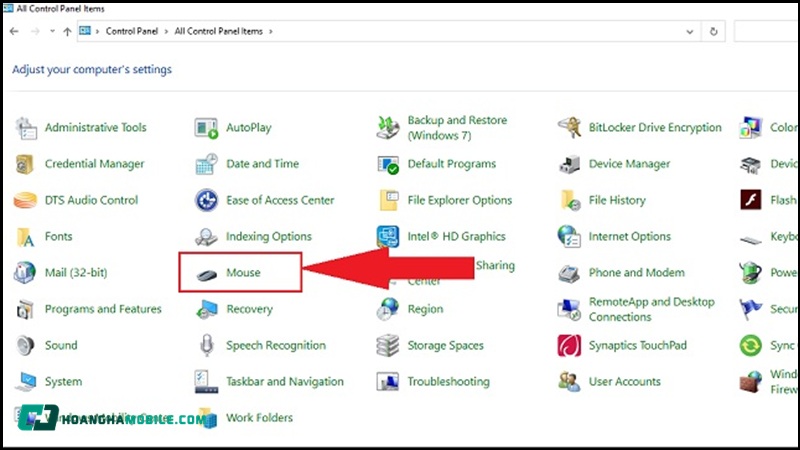Click the Device Manager icon
Screen dimensions: 800x450
click(x=570, y=164)
